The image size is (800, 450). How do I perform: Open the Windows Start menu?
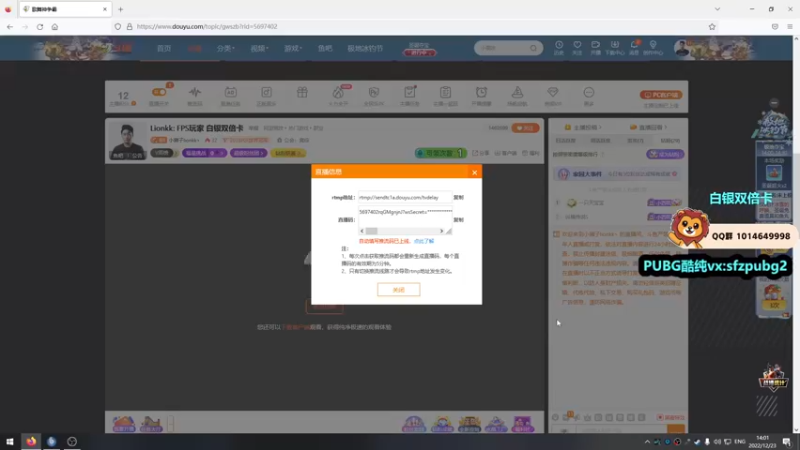[x=10, y=441]
